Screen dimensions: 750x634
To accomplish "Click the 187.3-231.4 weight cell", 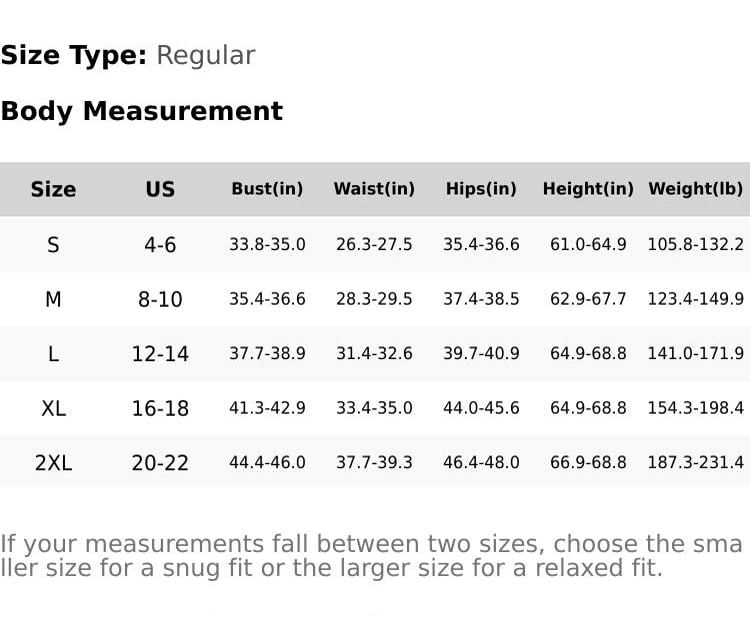I will click(x=696, y=462).
